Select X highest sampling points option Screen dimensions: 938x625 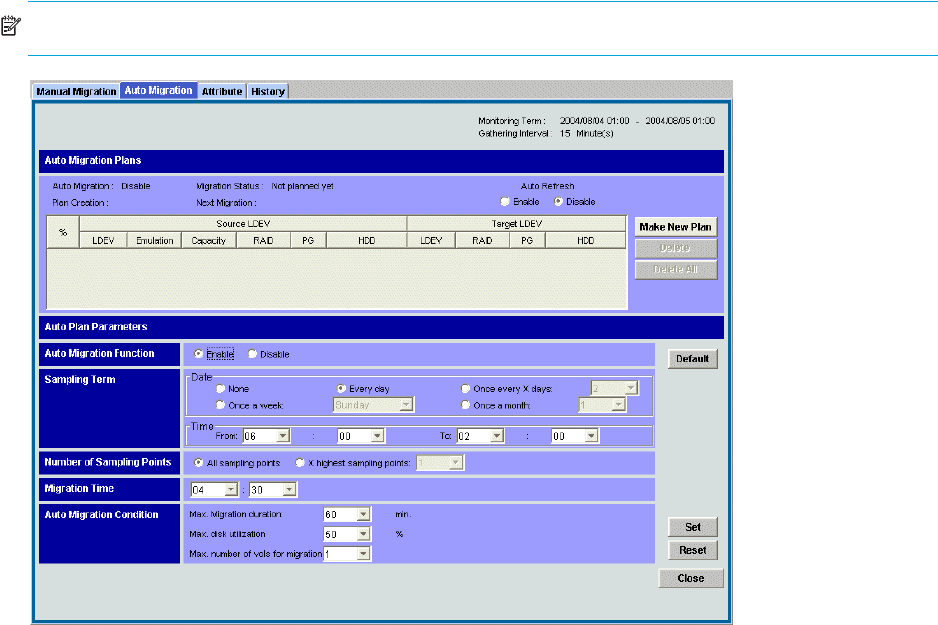click(301, 463)
